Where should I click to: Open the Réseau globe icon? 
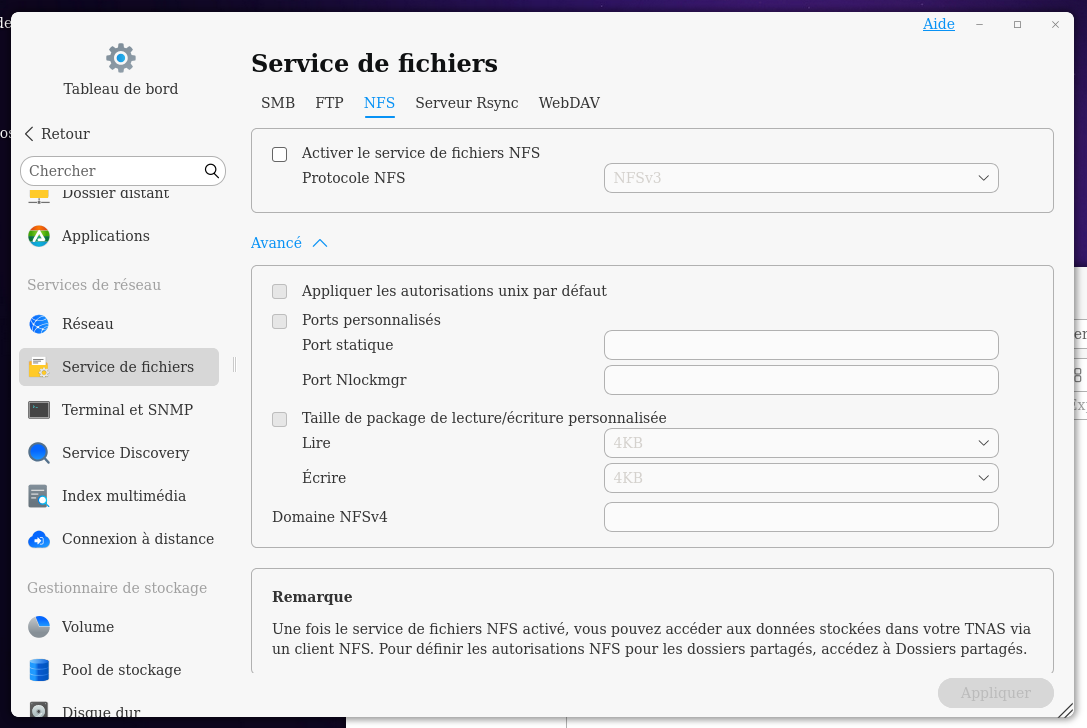coord(39,324)
